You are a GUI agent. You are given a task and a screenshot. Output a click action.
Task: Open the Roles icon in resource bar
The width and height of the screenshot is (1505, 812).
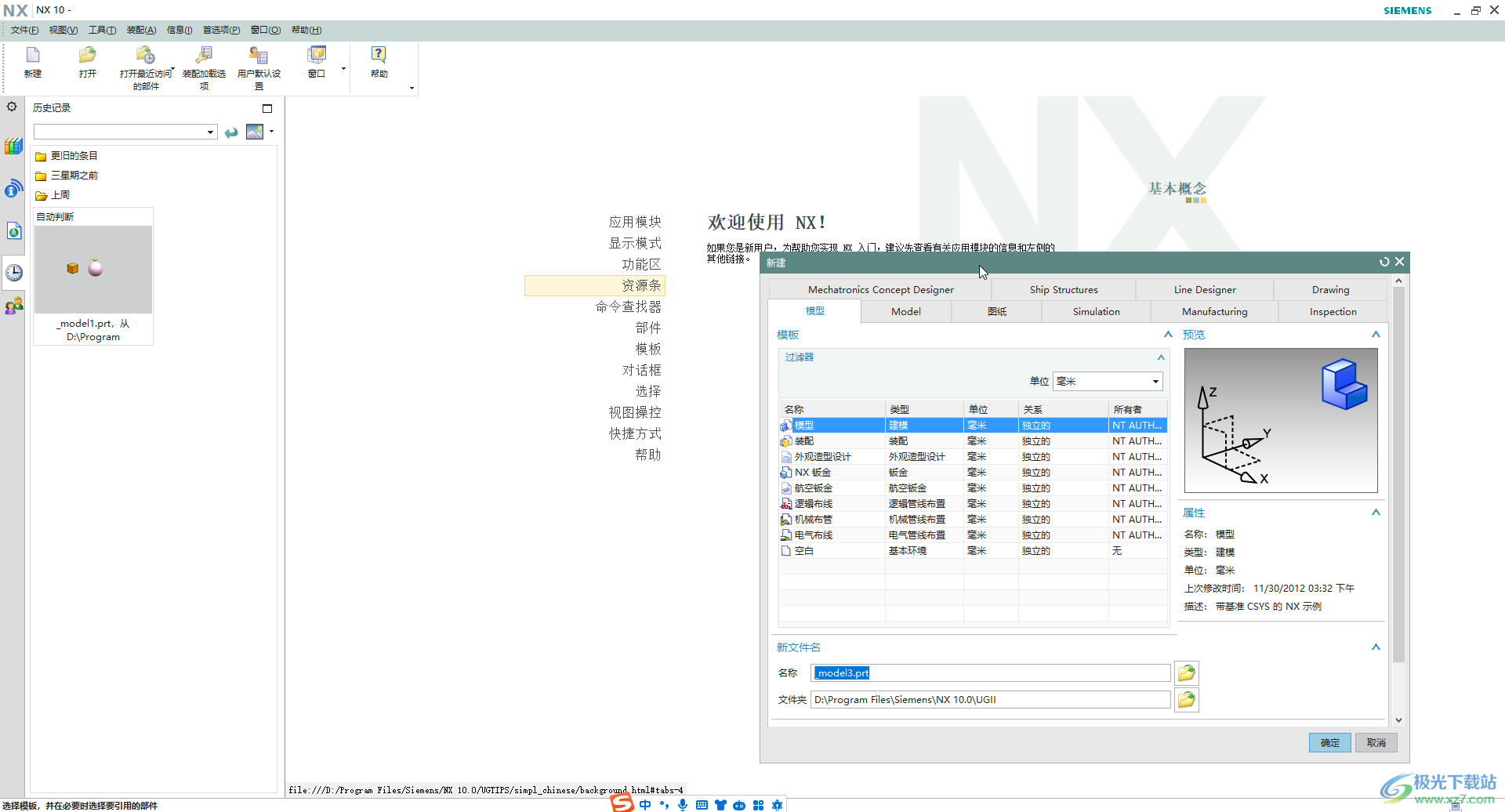14,306
